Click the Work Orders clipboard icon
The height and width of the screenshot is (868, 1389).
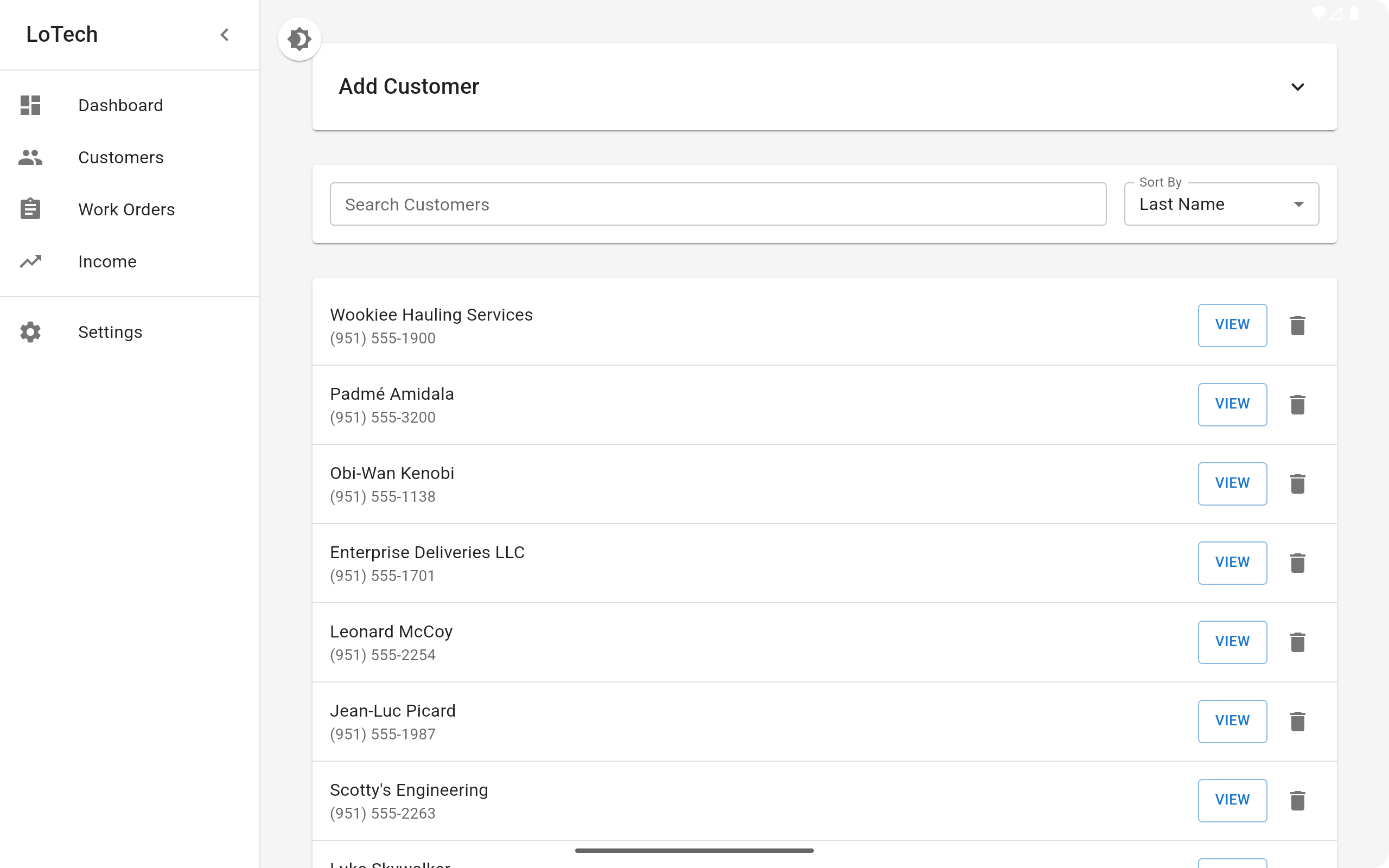click(x=30, y=209)
